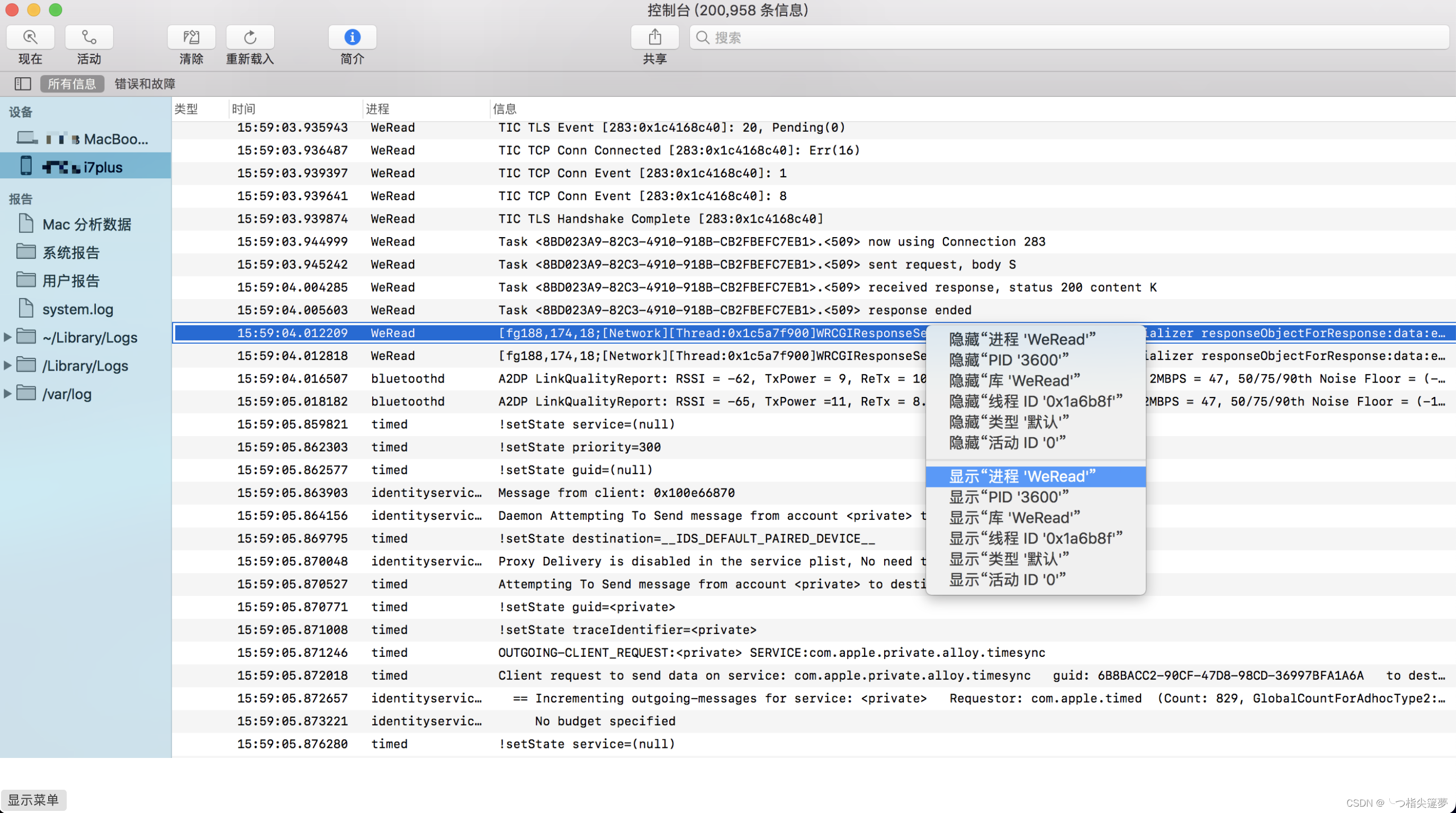Viewport: 1456px width, 813px height.
Task: Choose 显示“进程 'WeRead'” menu item
Action: click(1036, 476)
